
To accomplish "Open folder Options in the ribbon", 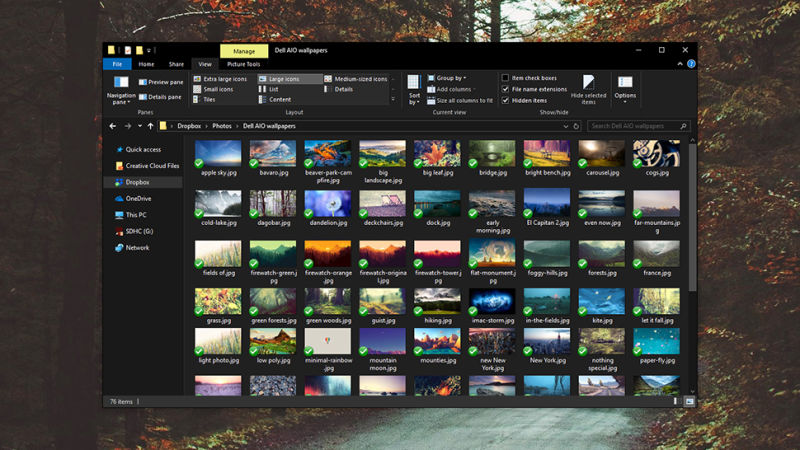I will [625, 88].
